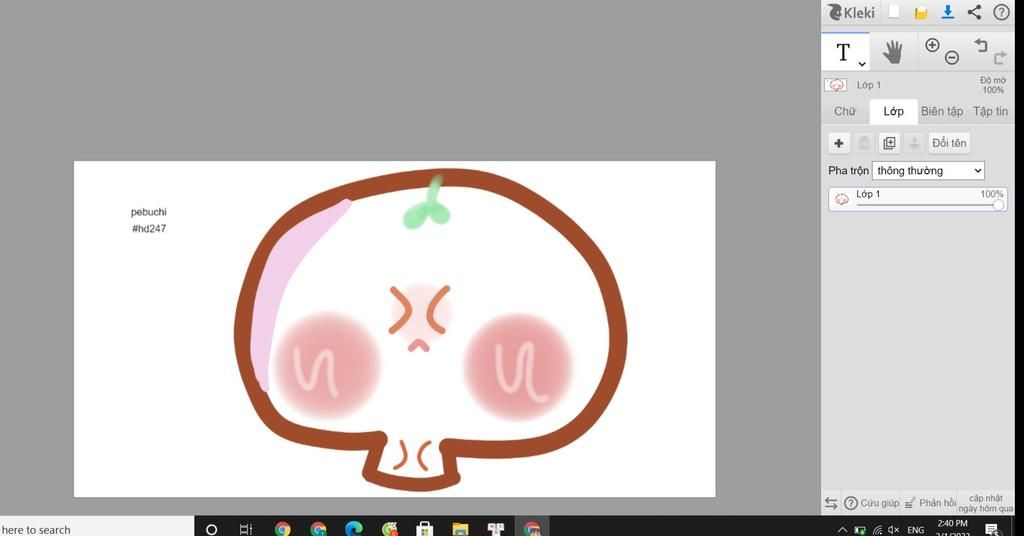Viewport: 1024px width, 536px height.
Task: Open Task View on the taskbar
Action: pos(246,529)
